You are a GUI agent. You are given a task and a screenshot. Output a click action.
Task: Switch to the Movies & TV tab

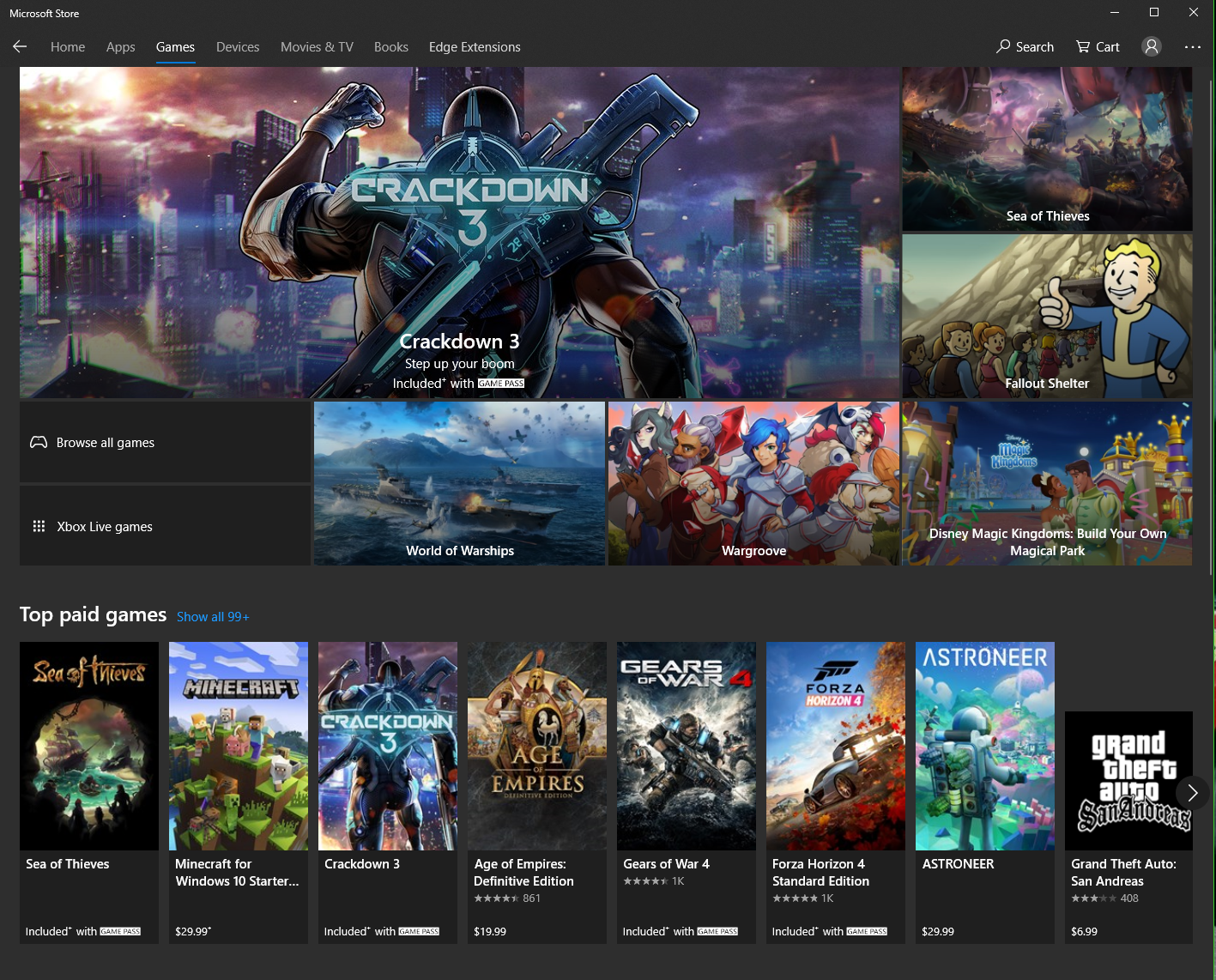tap(317, 46)
